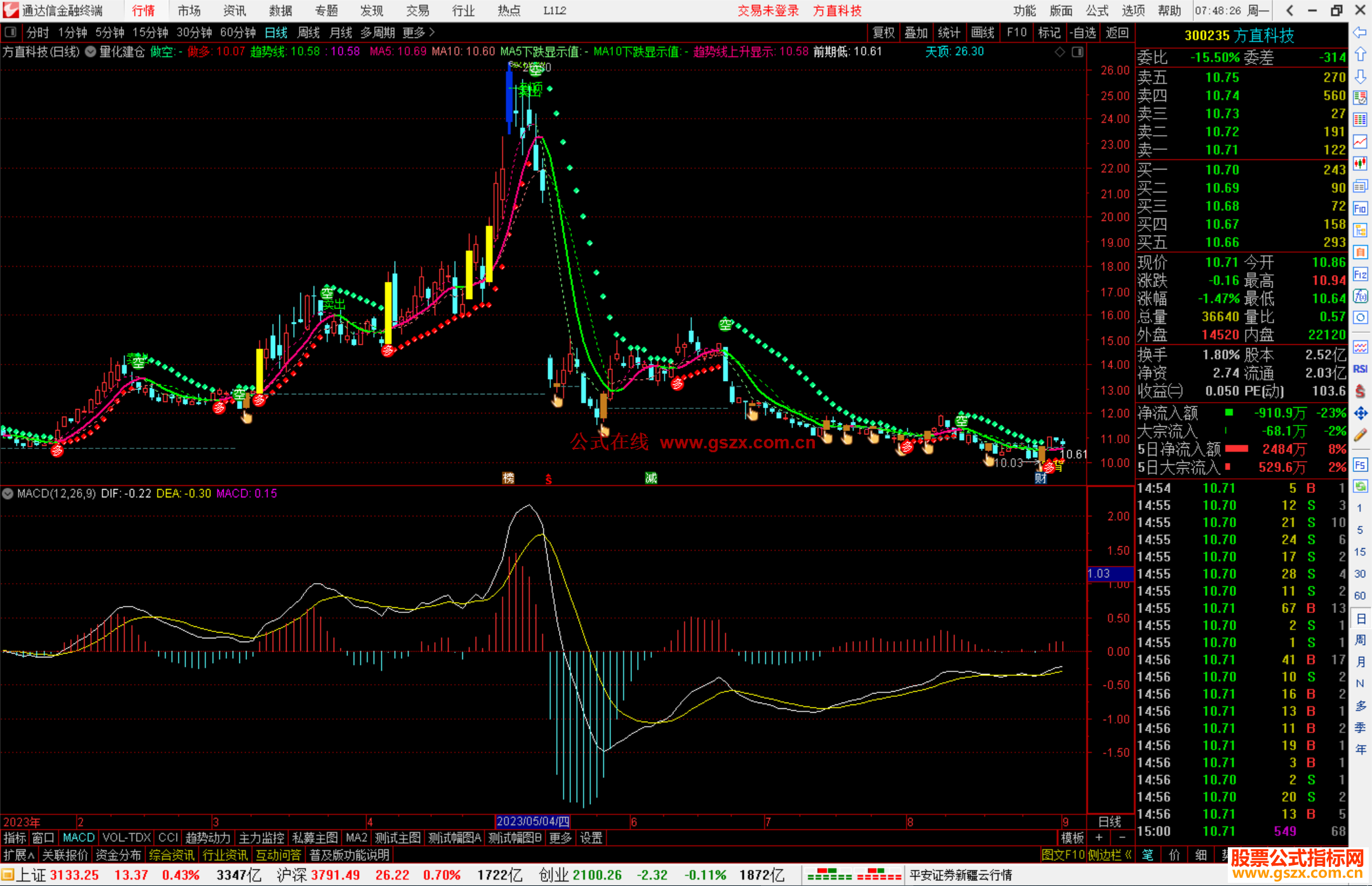Click the K-line candlestick chart sidebar icon
The width and height of the screenshot is (1372, 886).
[x=1360, y=164]
